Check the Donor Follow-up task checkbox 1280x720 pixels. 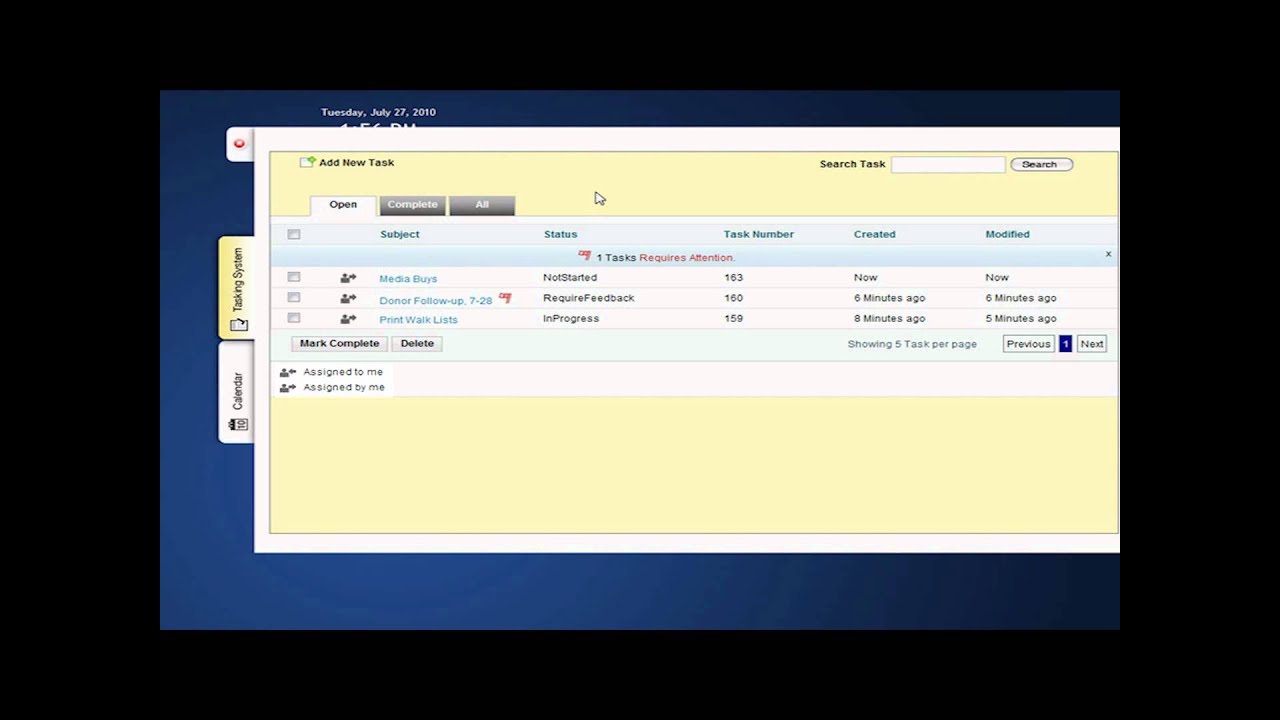294,297
